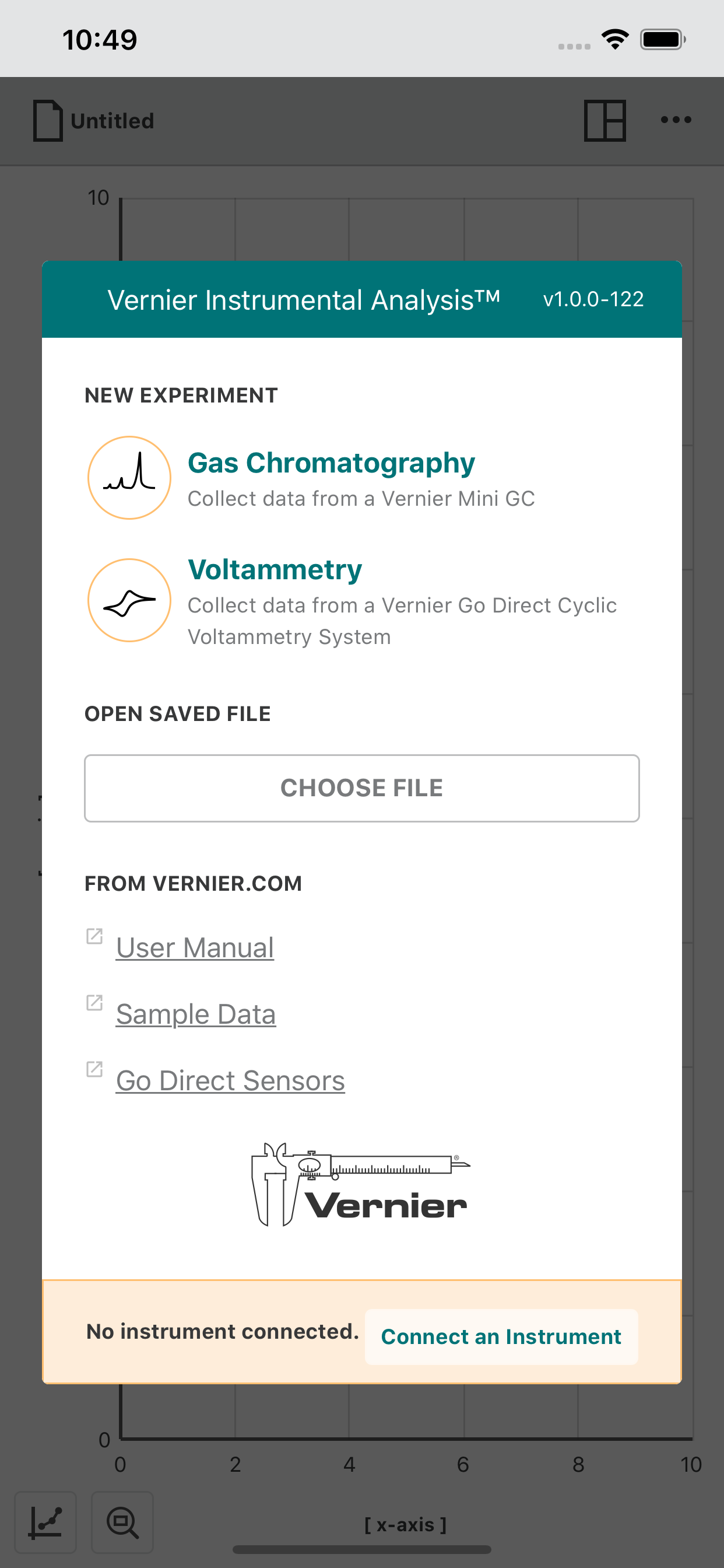Tap the Voltammetry curve icon
Viewport: 724px width, 1568px height.
coord(129,600)
